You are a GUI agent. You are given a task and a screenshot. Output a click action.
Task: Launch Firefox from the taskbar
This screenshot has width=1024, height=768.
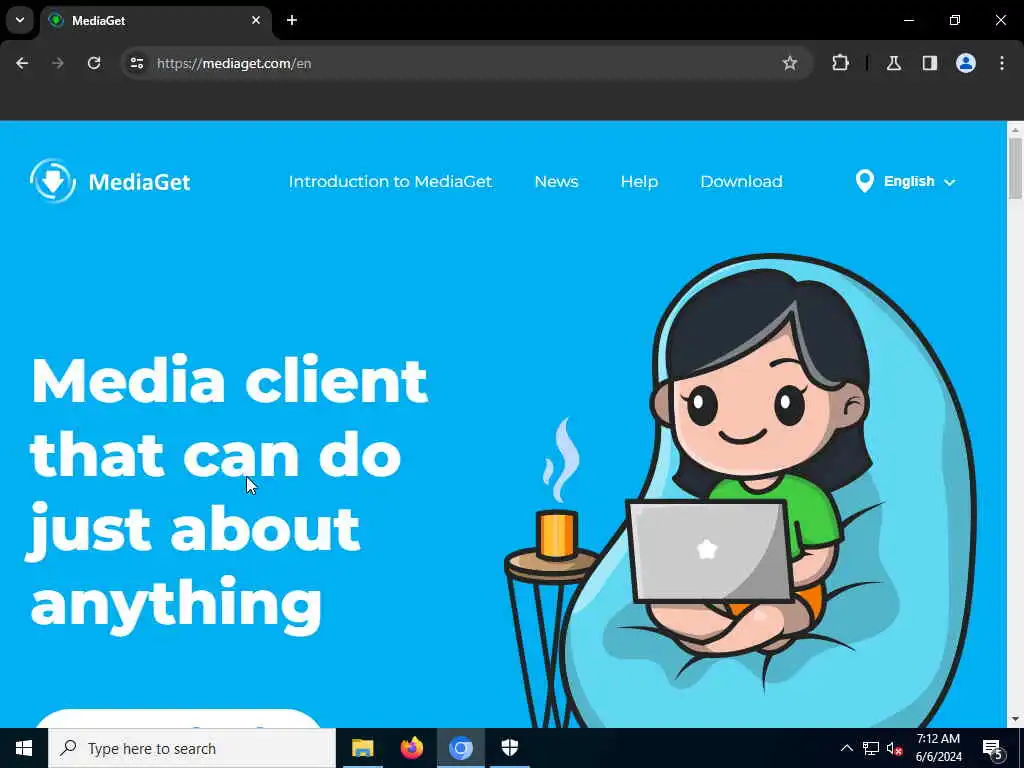coord(411,748)
